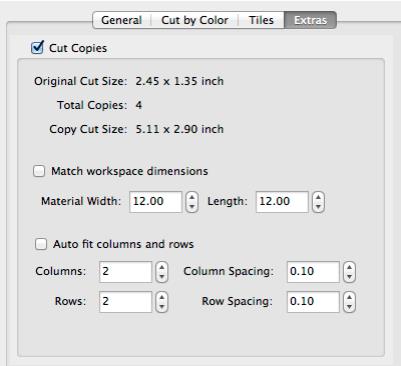This screenshot has width=401, height=366.
Task: Increase Length using stepper up arrow
Action: point(318,197)
